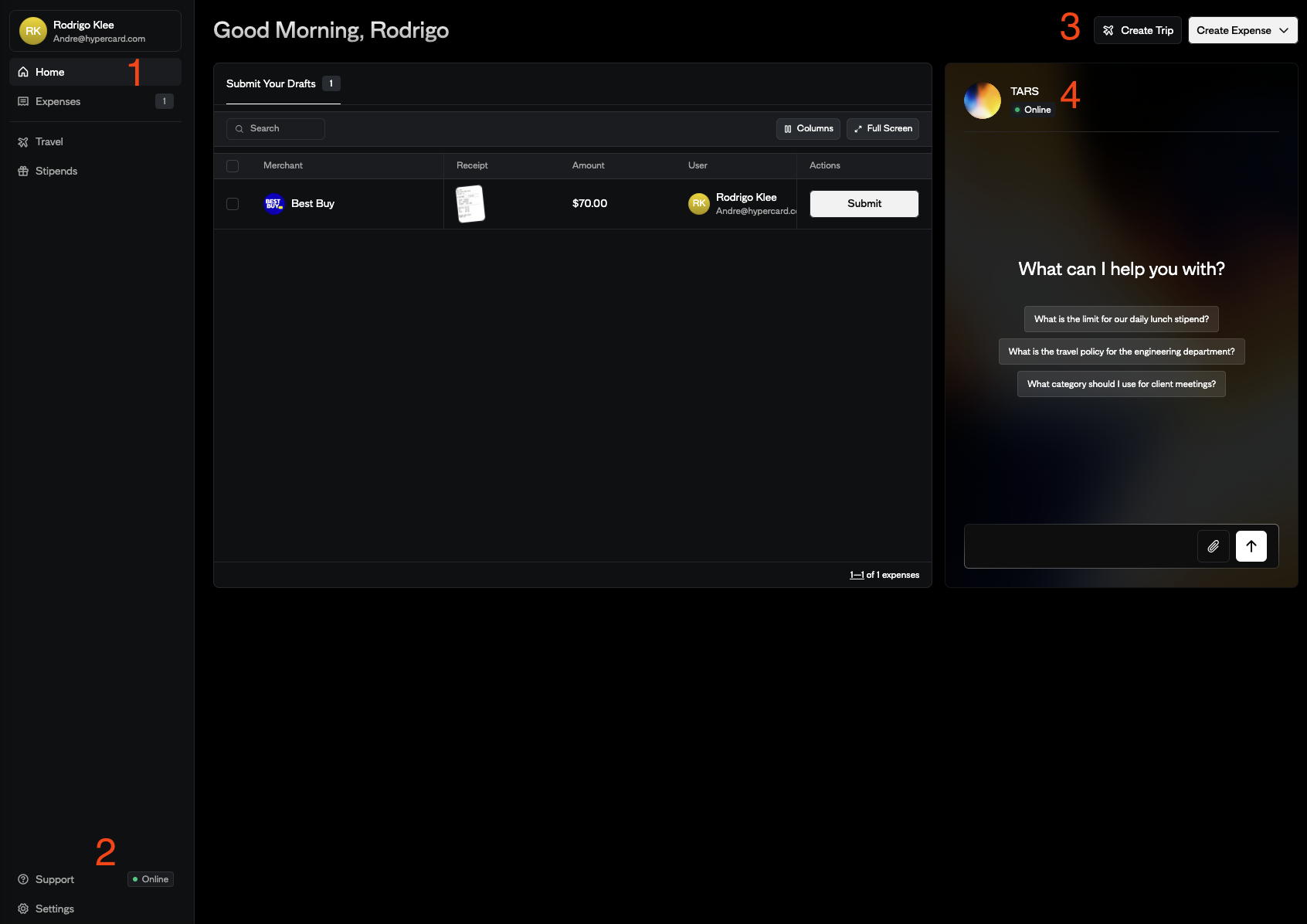Check the Best Buy expense row checkbox
This screenshot has height=924, width=1307.
point(233,203)
